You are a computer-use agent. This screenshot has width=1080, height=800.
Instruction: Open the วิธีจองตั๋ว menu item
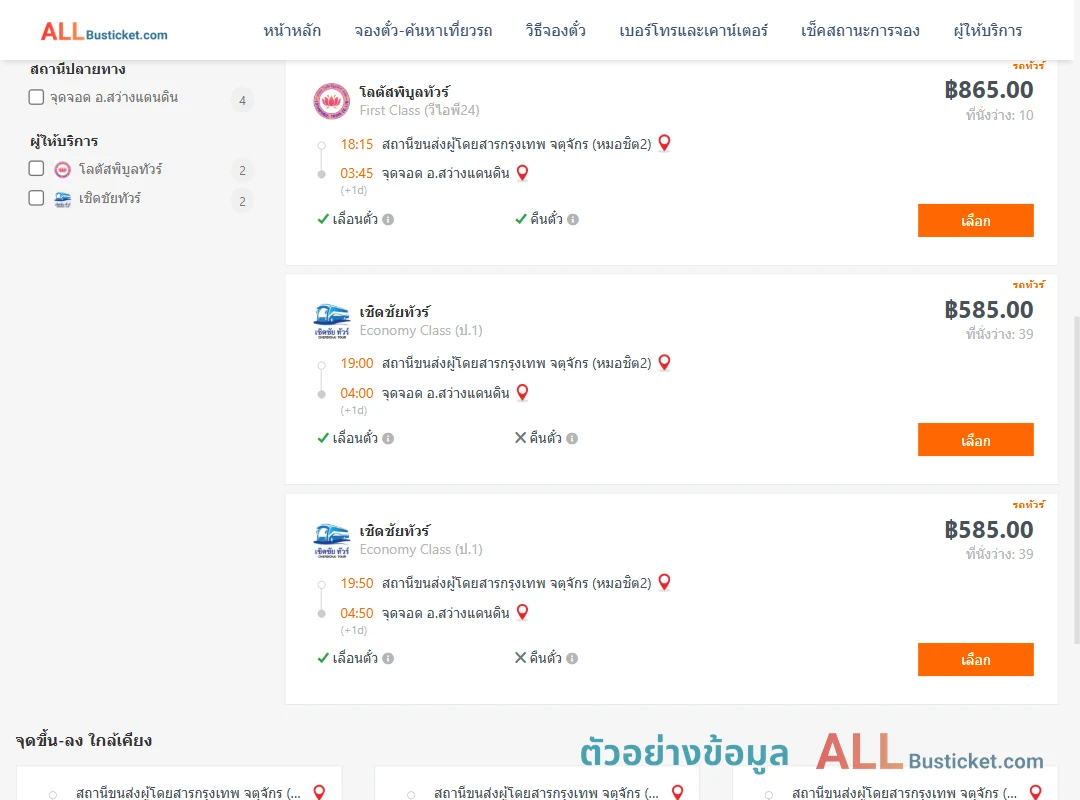click(556, 31)
